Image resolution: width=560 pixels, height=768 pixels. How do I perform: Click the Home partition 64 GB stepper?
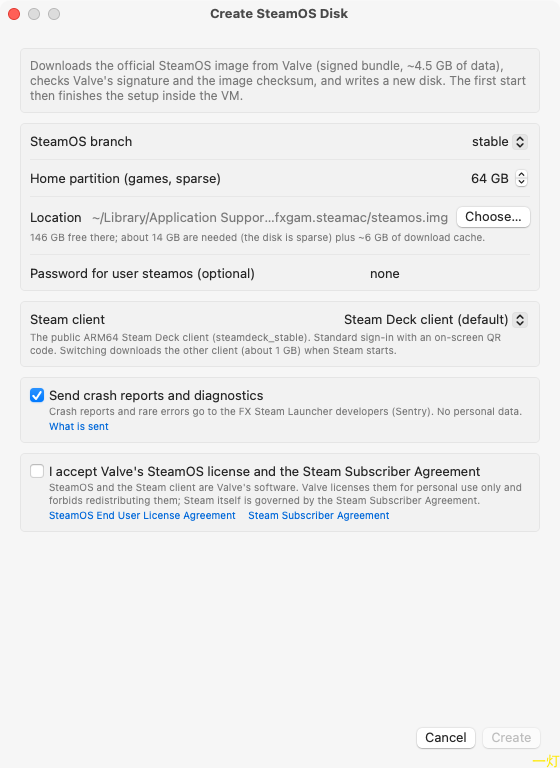click(x=521, y=178)
